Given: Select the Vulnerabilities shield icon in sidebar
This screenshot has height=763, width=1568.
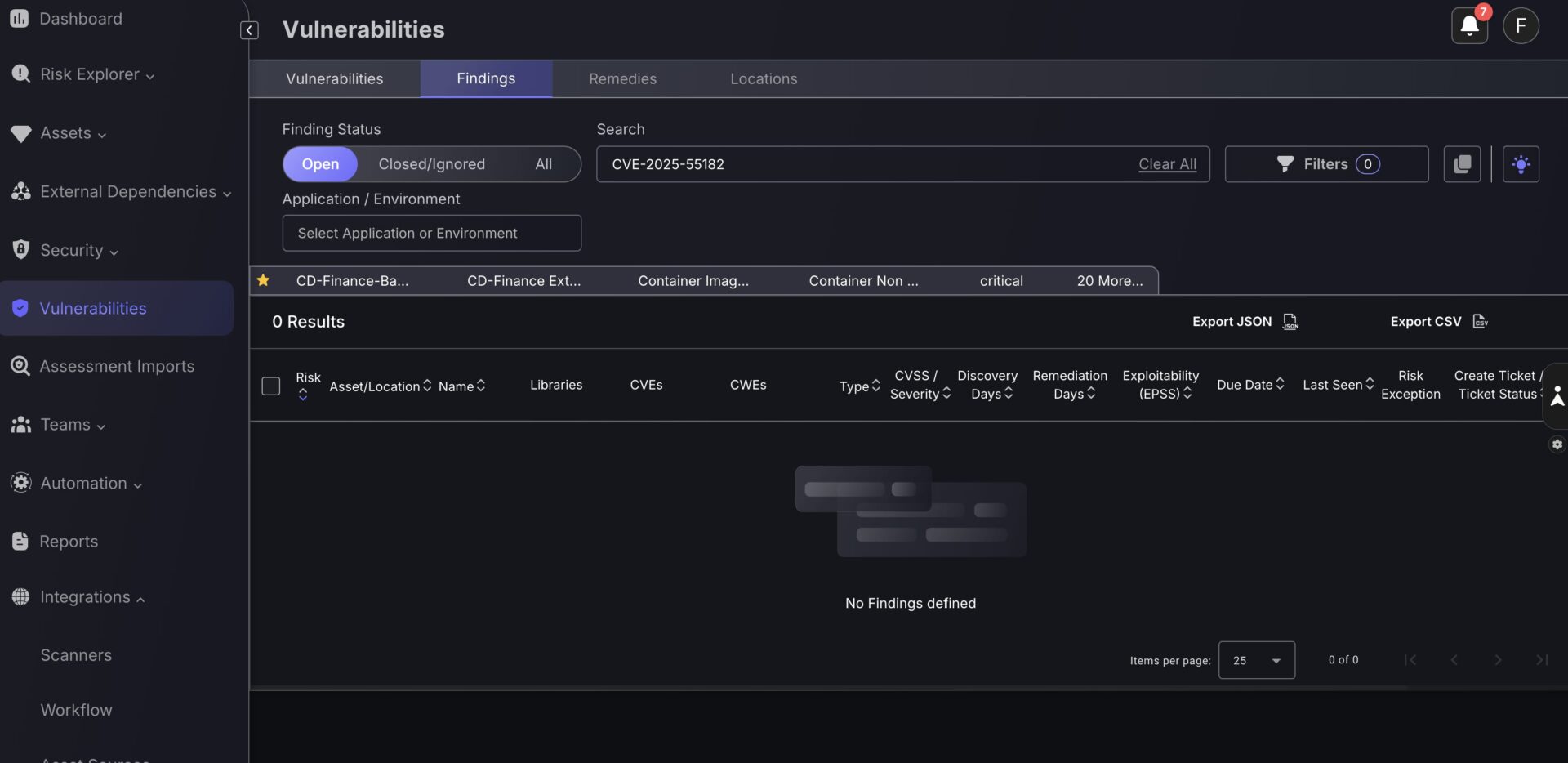Looking at the screenshot, I should pyautogui.click(x=20, y=308).
